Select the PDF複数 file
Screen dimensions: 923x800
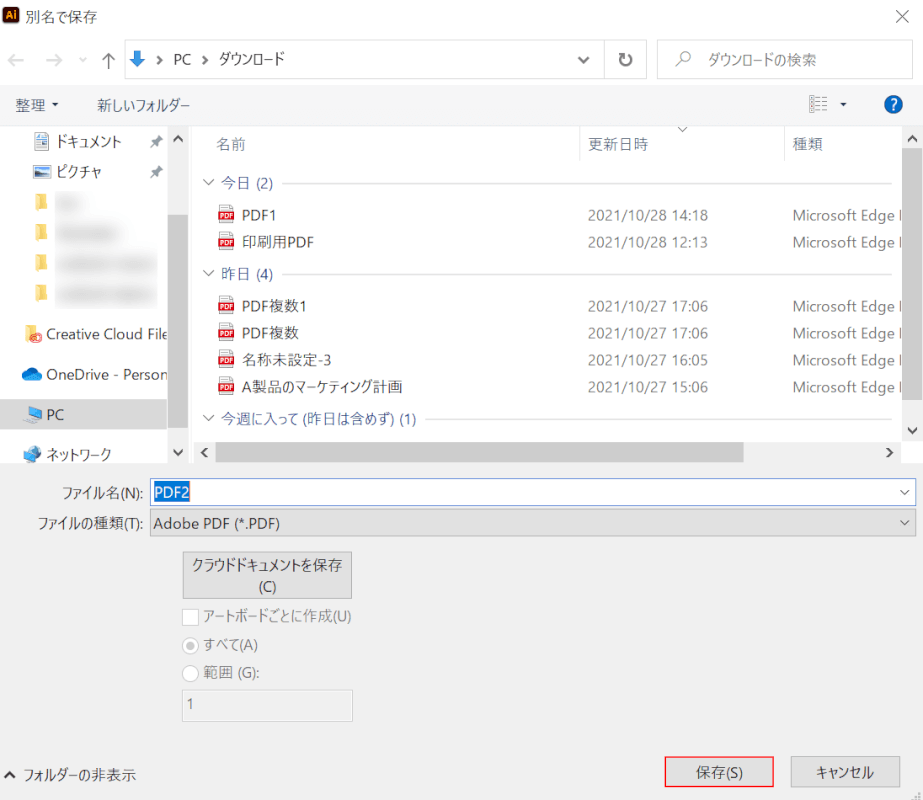[270, 333]
